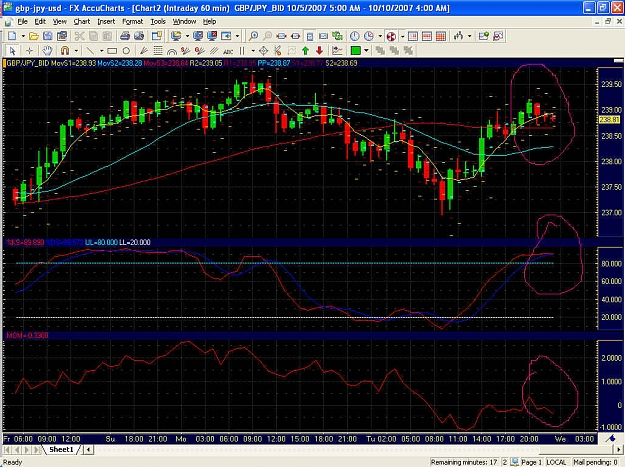
Task: Click 'Mail pending: 0' in status bar
Action: (596, 462)
